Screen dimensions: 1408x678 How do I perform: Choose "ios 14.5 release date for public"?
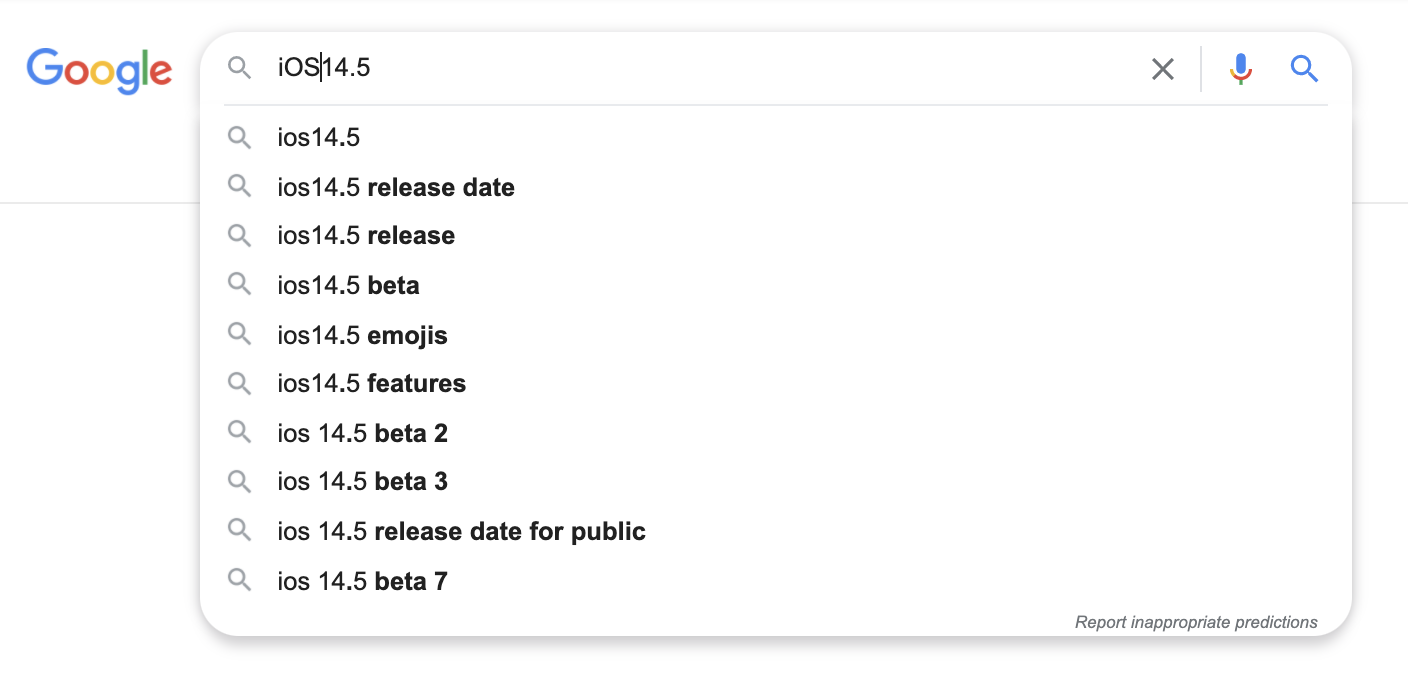(x=461, y=531)
